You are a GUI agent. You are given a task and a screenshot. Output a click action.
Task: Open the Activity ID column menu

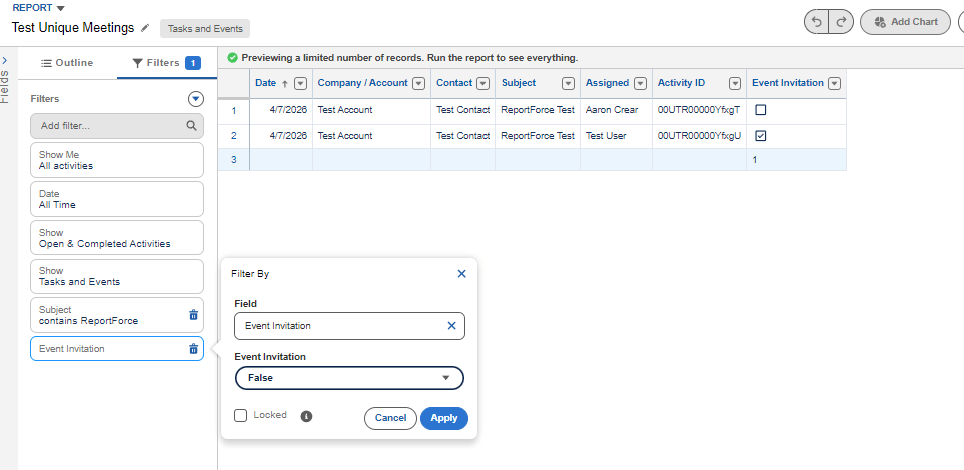pos(735,84)
